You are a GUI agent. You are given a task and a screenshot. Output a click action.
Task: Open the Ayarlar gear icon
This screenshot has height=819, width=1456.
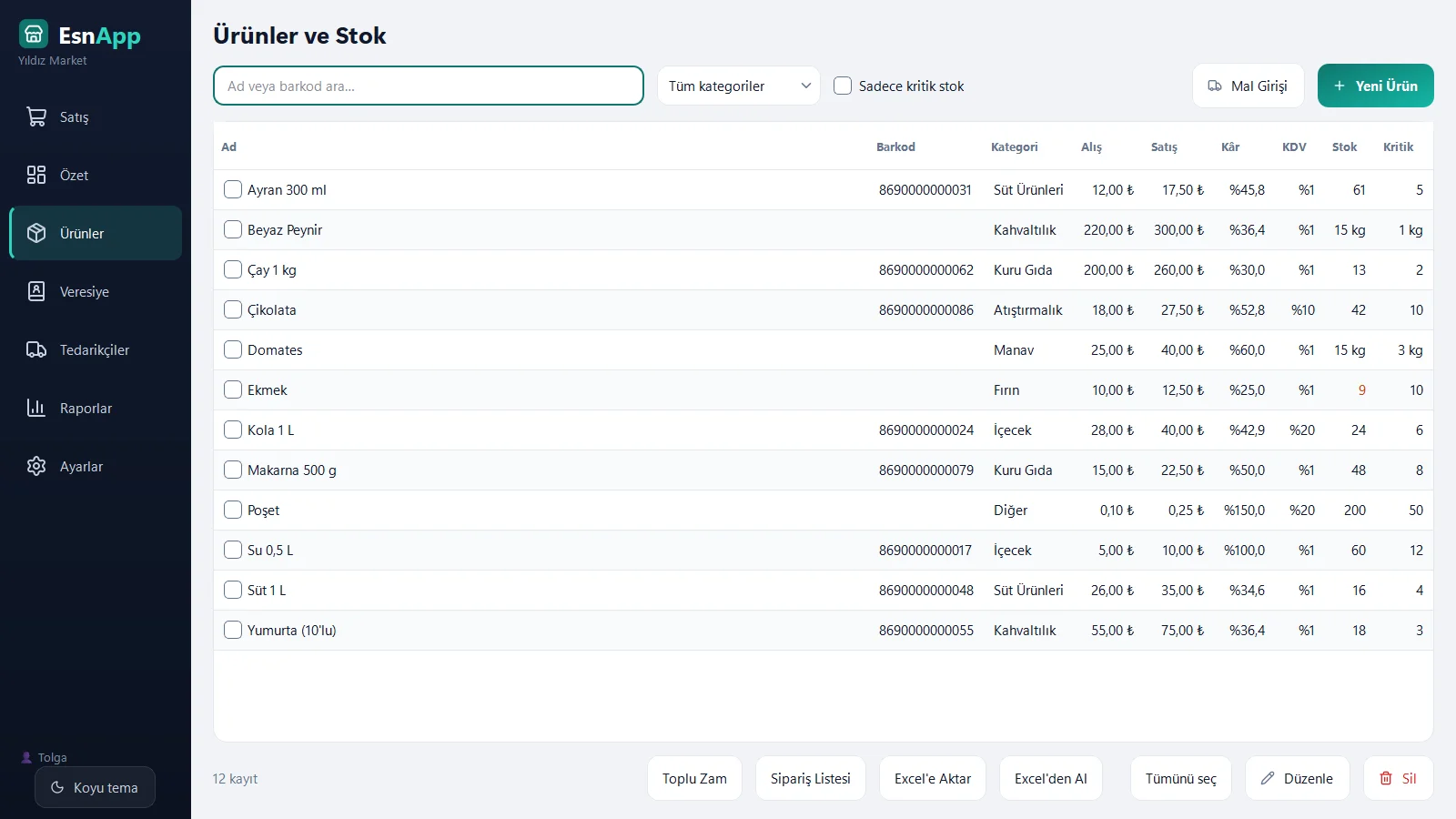pos(36,466)
